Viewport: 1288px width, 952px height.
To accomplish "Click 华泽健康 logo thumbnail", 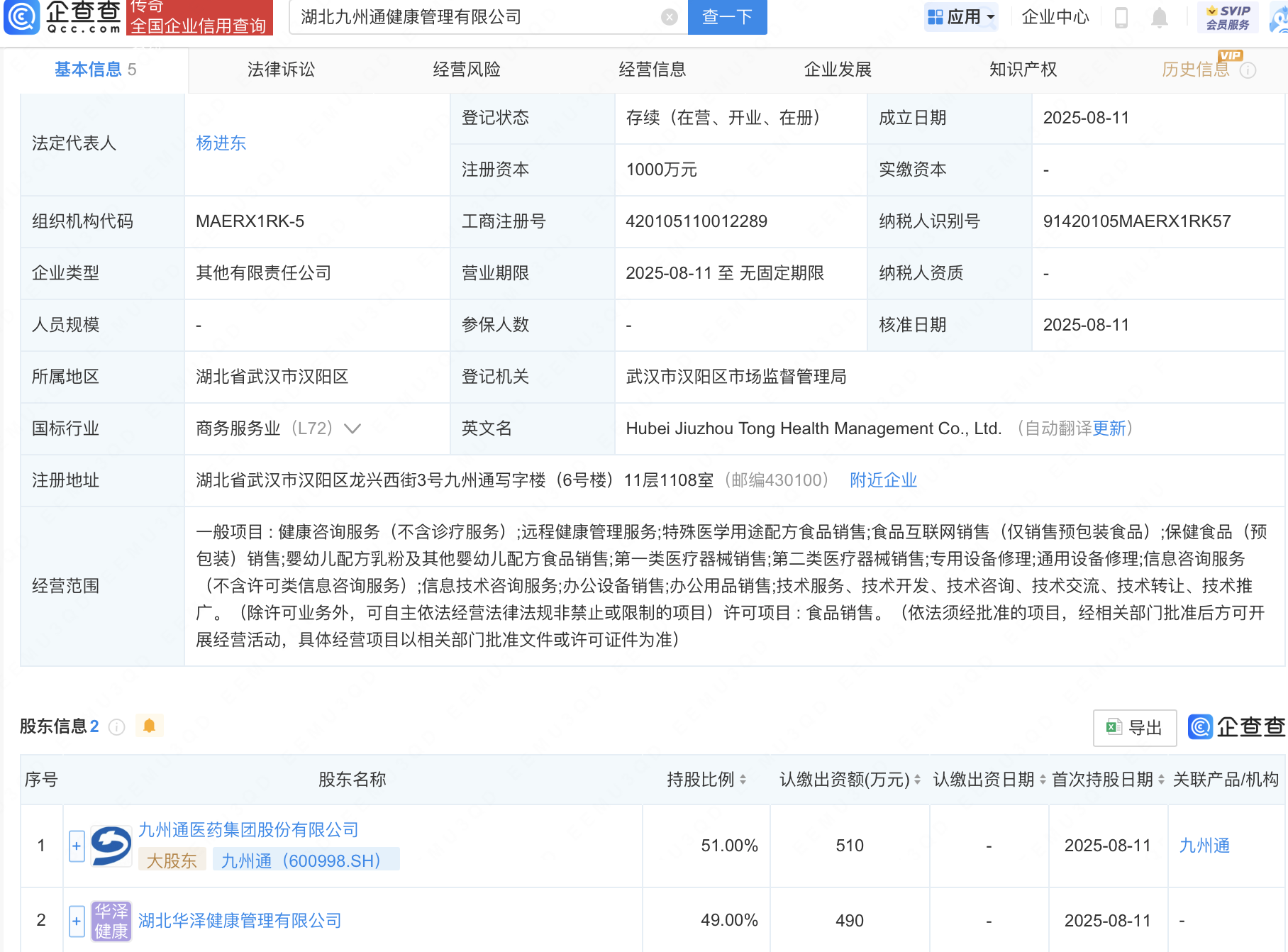I will coord(111,921).
